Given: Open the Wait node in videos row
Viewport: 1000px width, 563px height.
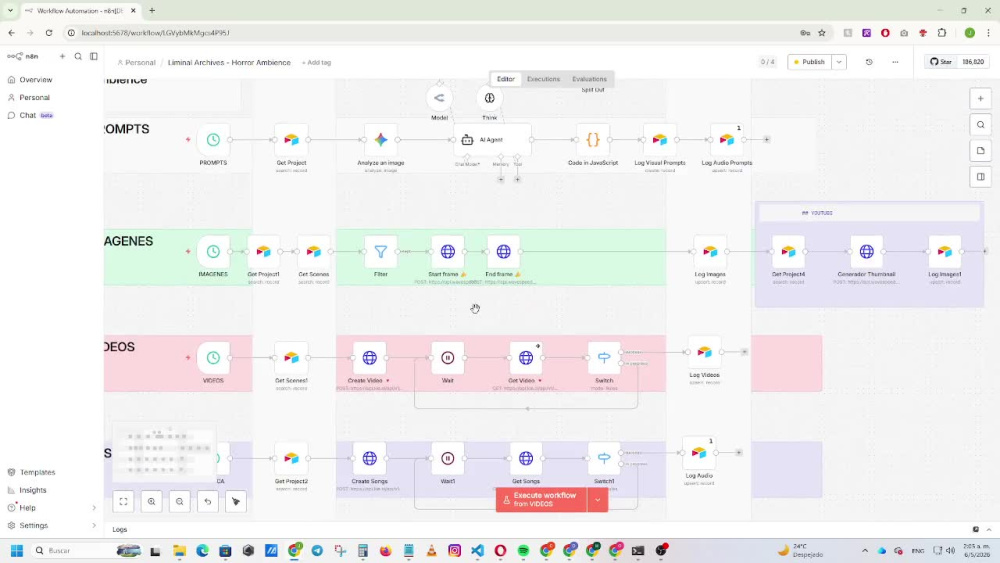Looking at the screenshot, I should pos(448,358).
